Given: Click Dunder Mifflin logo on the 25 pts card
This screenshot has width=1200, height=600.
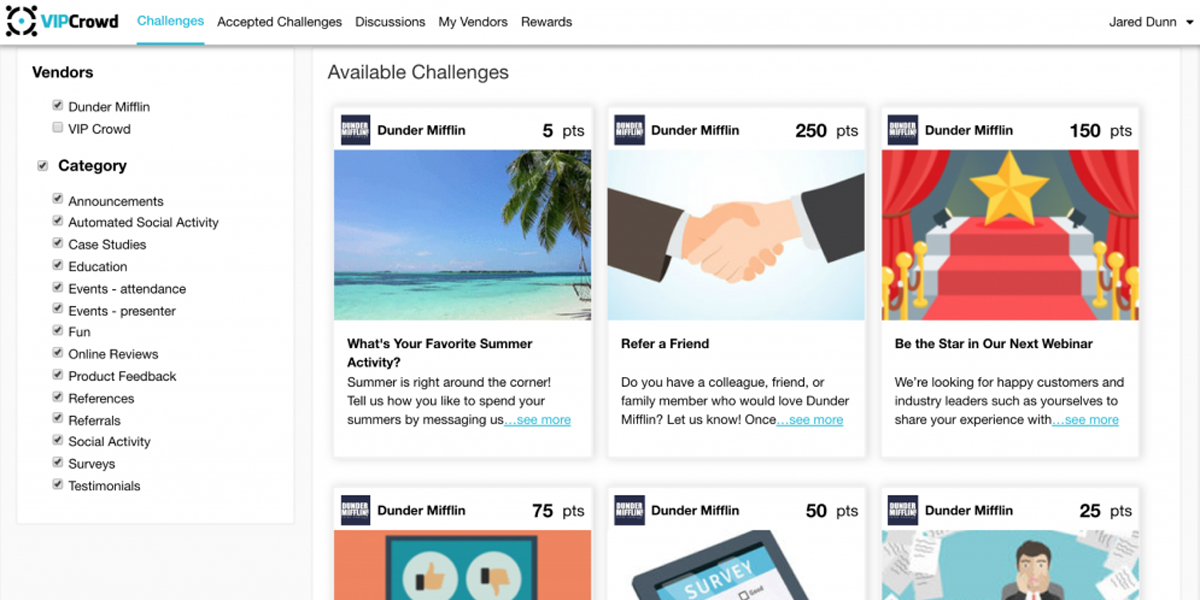Looking at the screenshot, I should [x=903, y=510].
